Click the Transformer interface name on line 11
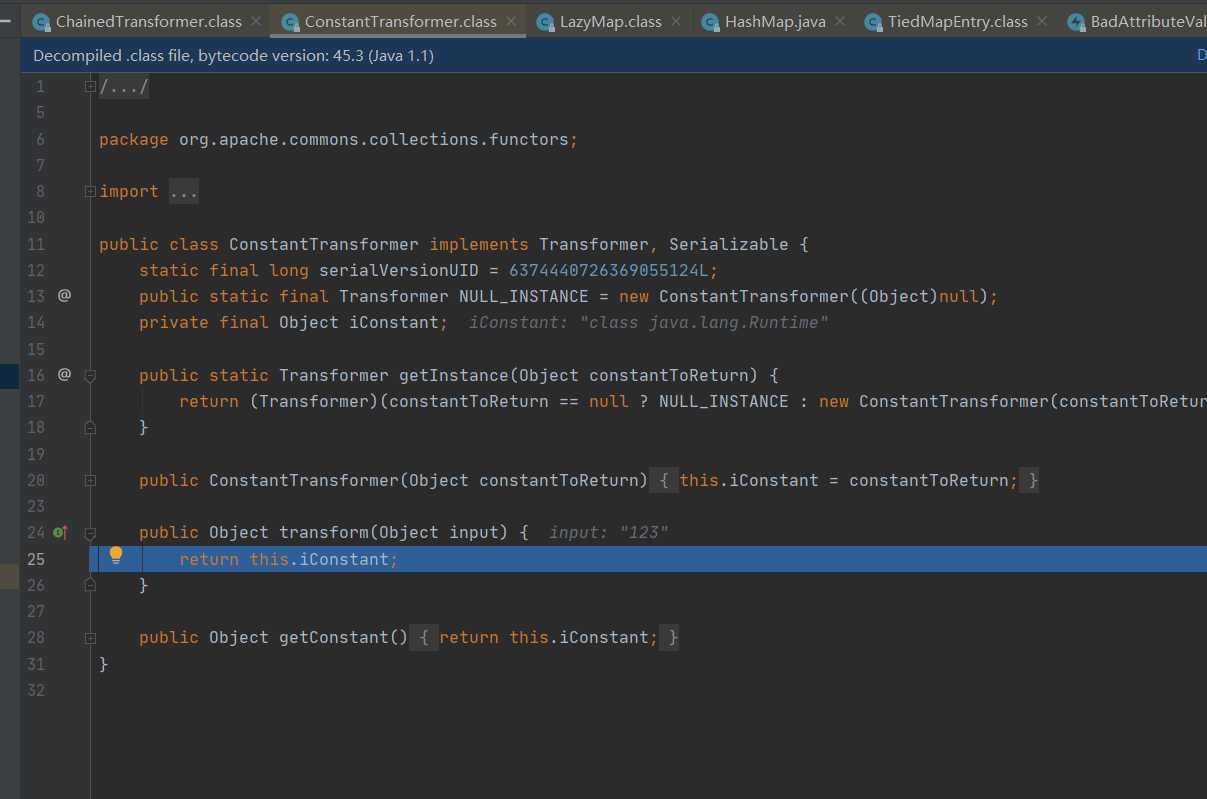Viewport: 1207px width, 799px height. (594, 244)
